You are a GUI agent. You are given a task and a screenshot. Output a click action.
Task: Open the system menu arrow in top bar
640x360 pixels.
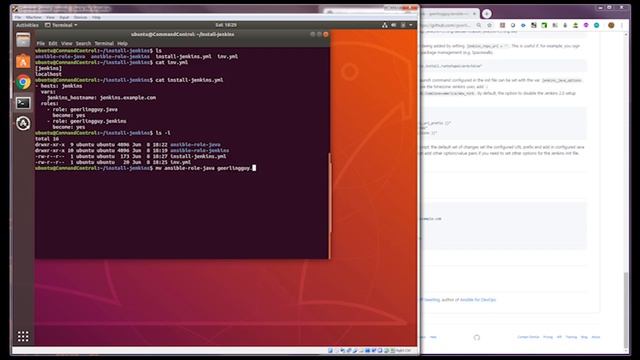tap(411, 25)
